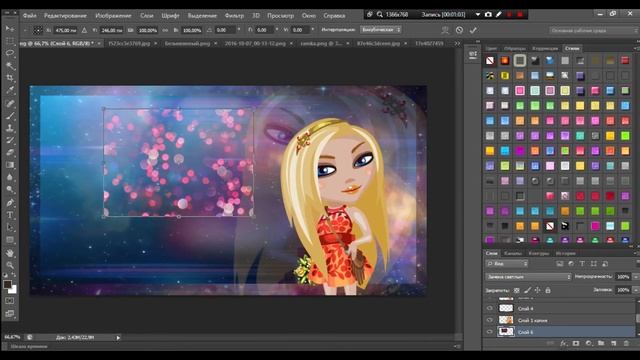Switch to warp mode icon
Viewport: 640px width, 360px height.
click(x=445, y=30)
